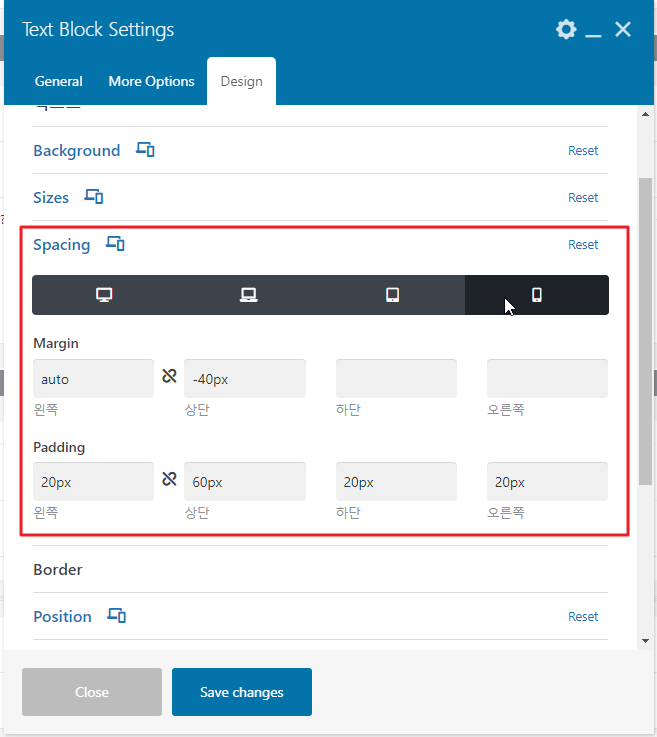Open the settings gear menu in header
The height and width of the screenshot is (737, 657).
[x=566, y=30]
